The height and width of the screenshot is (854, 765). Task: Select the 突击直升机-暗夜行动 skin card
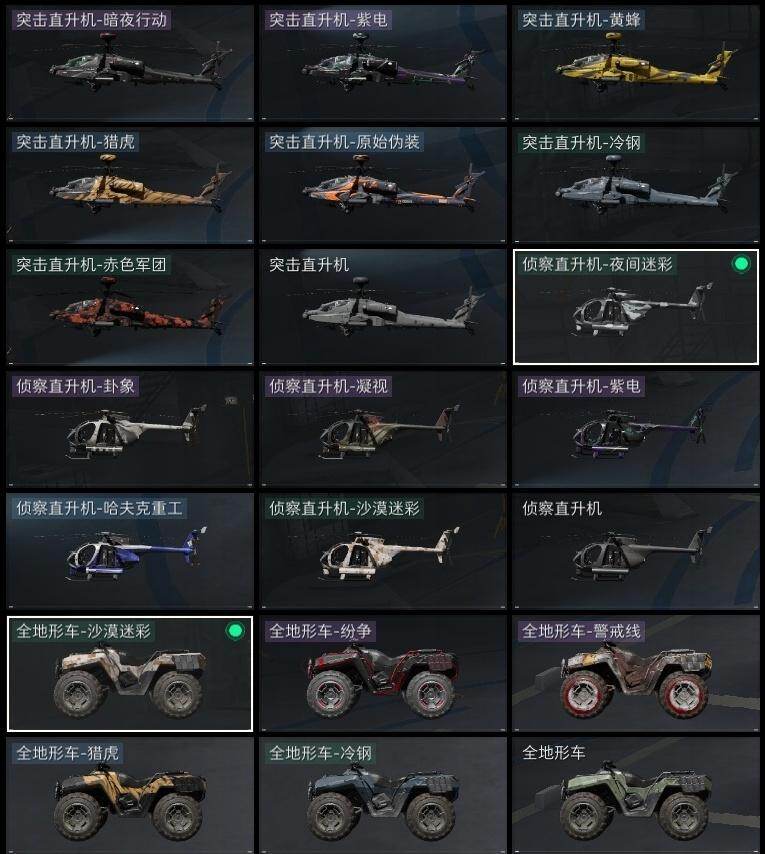[x=130, y=63]
